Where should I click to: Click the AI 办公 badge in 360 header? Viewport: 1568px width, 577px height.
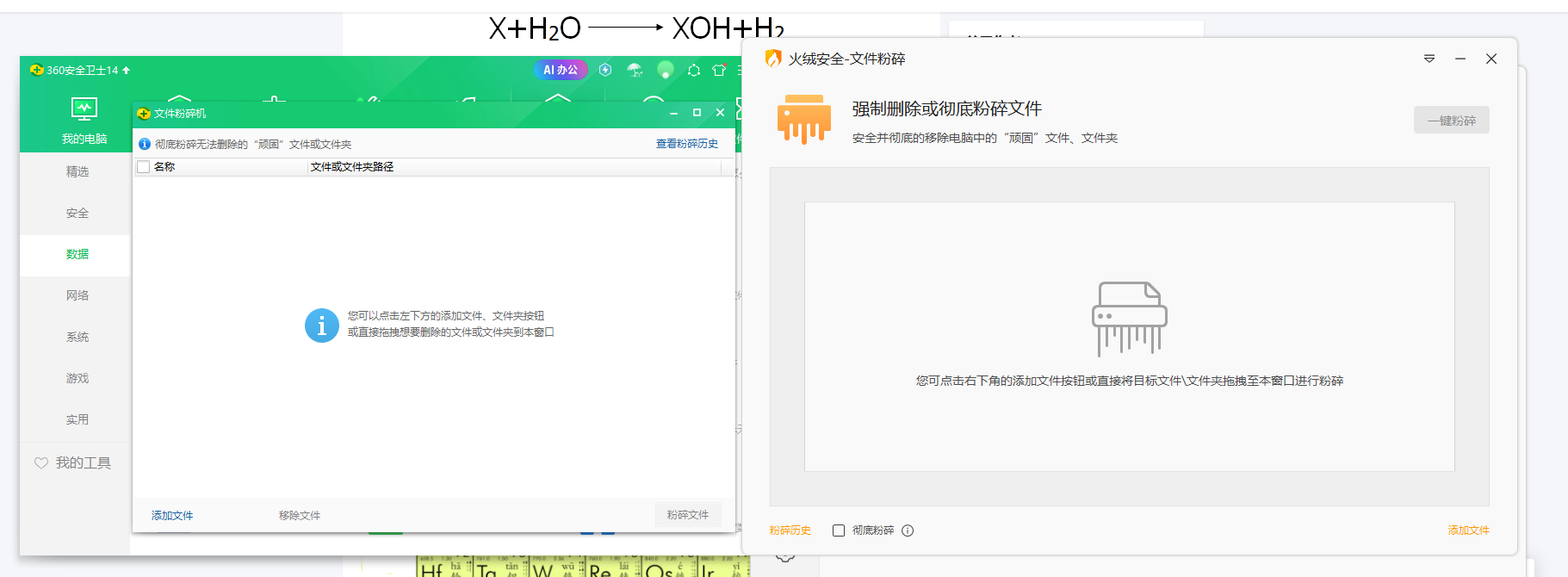click(x=560, y=70)
